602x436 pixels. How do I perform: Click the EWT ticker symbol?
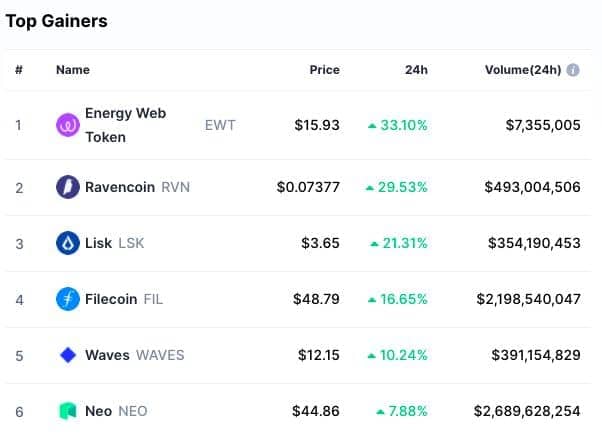[220, 125]
